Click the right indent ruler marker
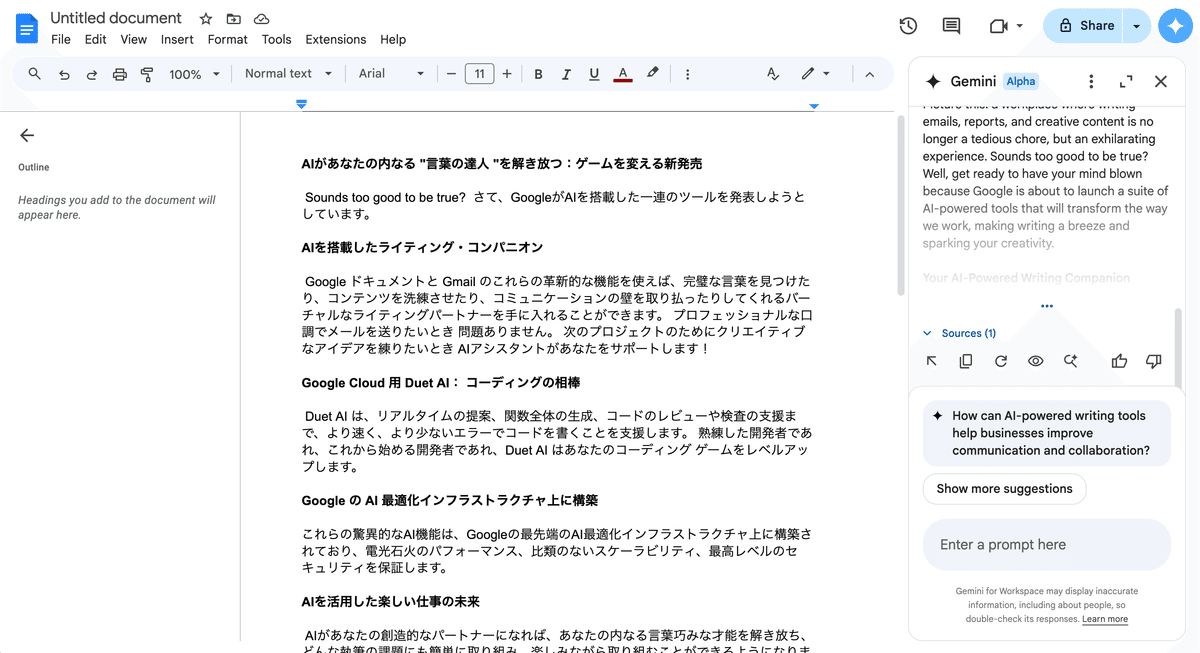 (814, 105)
